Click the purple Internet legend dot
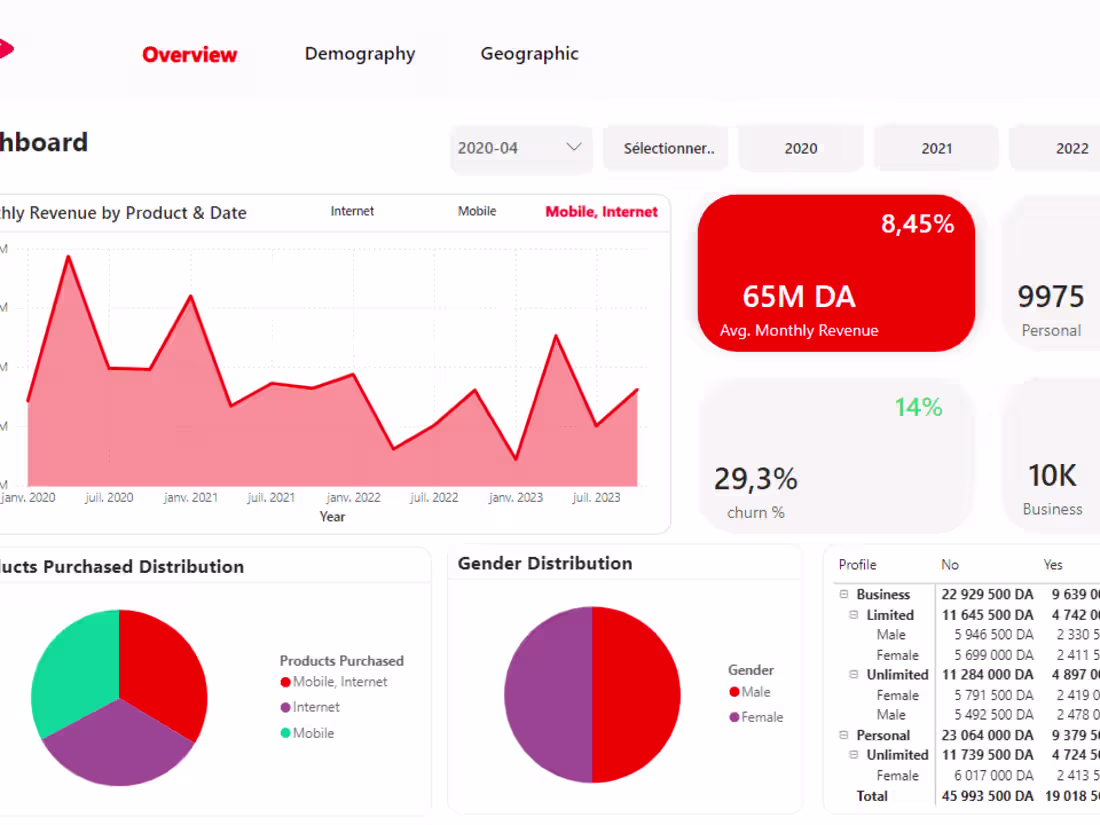The image size is (1100, 825). point(285,707)
